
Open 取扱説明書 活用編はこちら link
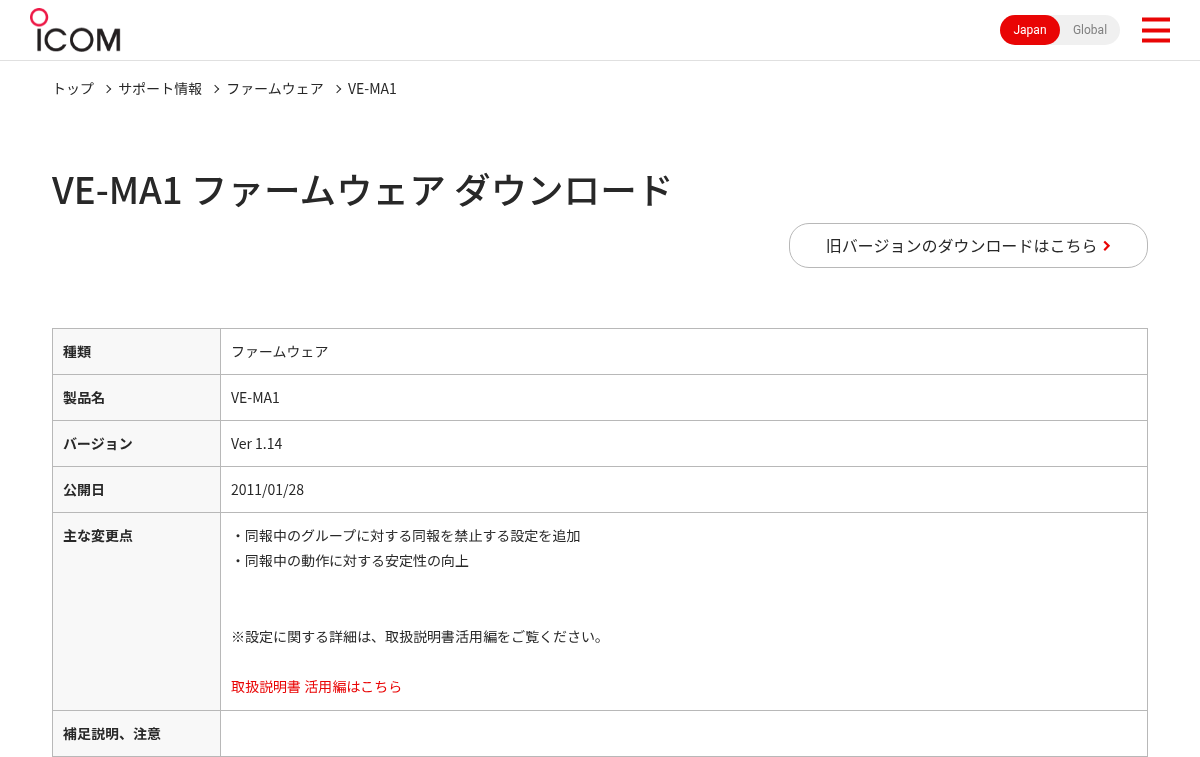click(x=316, y=686)
